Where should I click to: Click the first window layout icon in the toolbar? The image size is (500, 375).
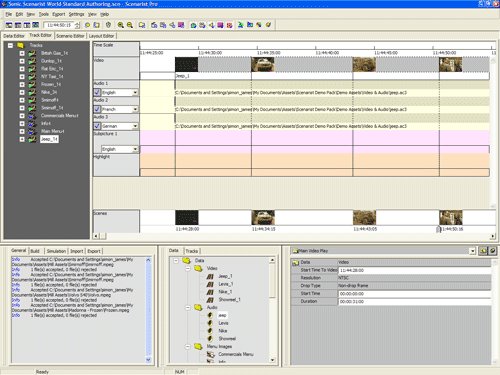click(9, 25)
